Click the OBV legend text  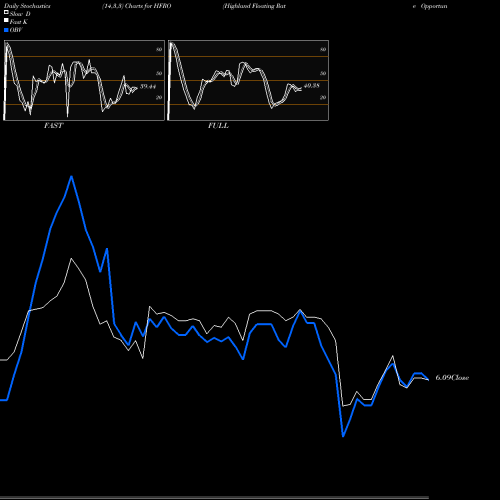(16, 30)
